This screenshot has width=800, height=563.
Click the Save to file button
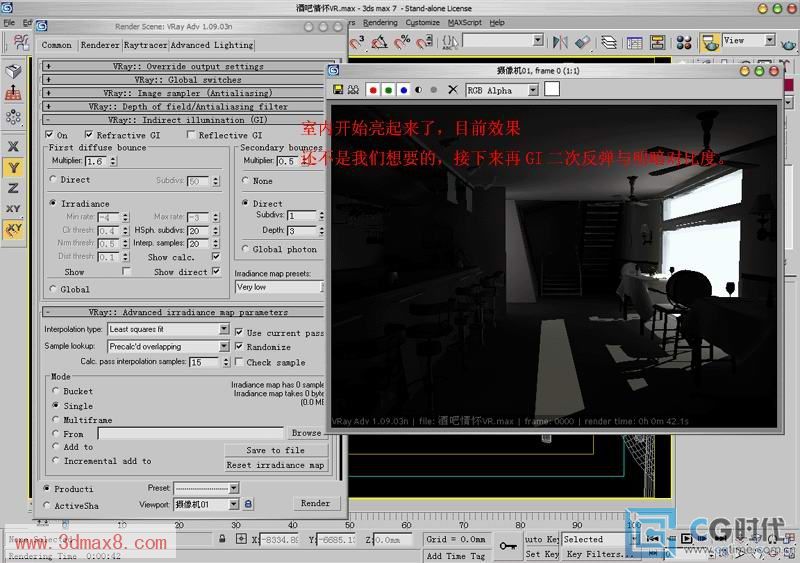276,450
